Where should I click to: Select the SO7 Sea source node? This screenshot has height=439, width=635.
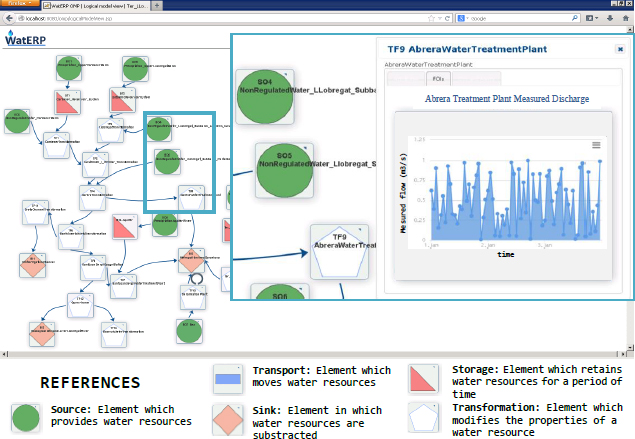coord(189,331)
